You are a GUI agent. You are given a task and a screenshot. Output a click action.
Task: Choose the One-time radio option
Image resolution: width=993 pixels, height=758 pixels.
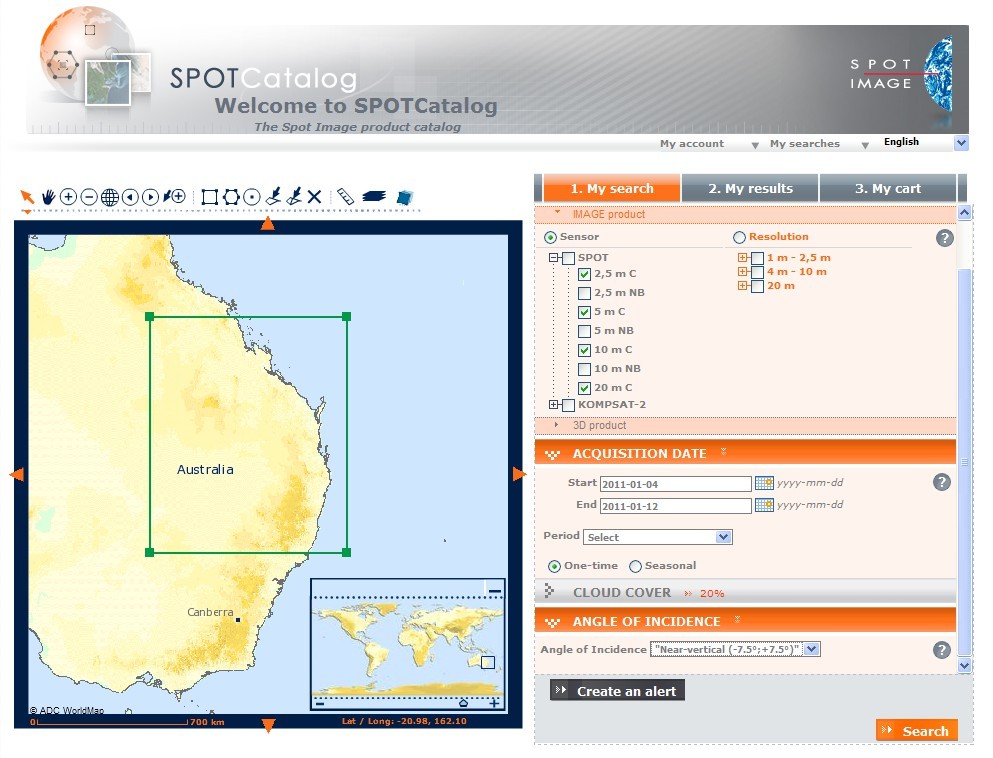[555, 566]
